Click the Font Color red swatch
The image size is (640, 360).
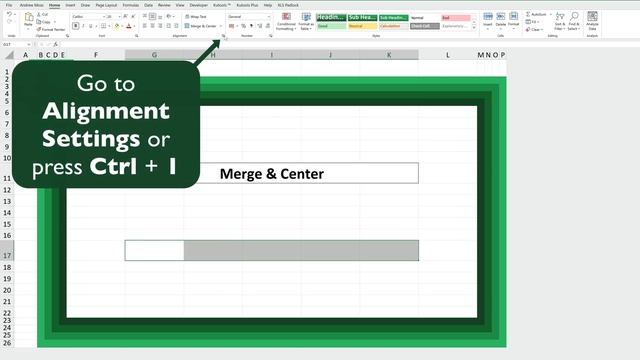point(129,26)
